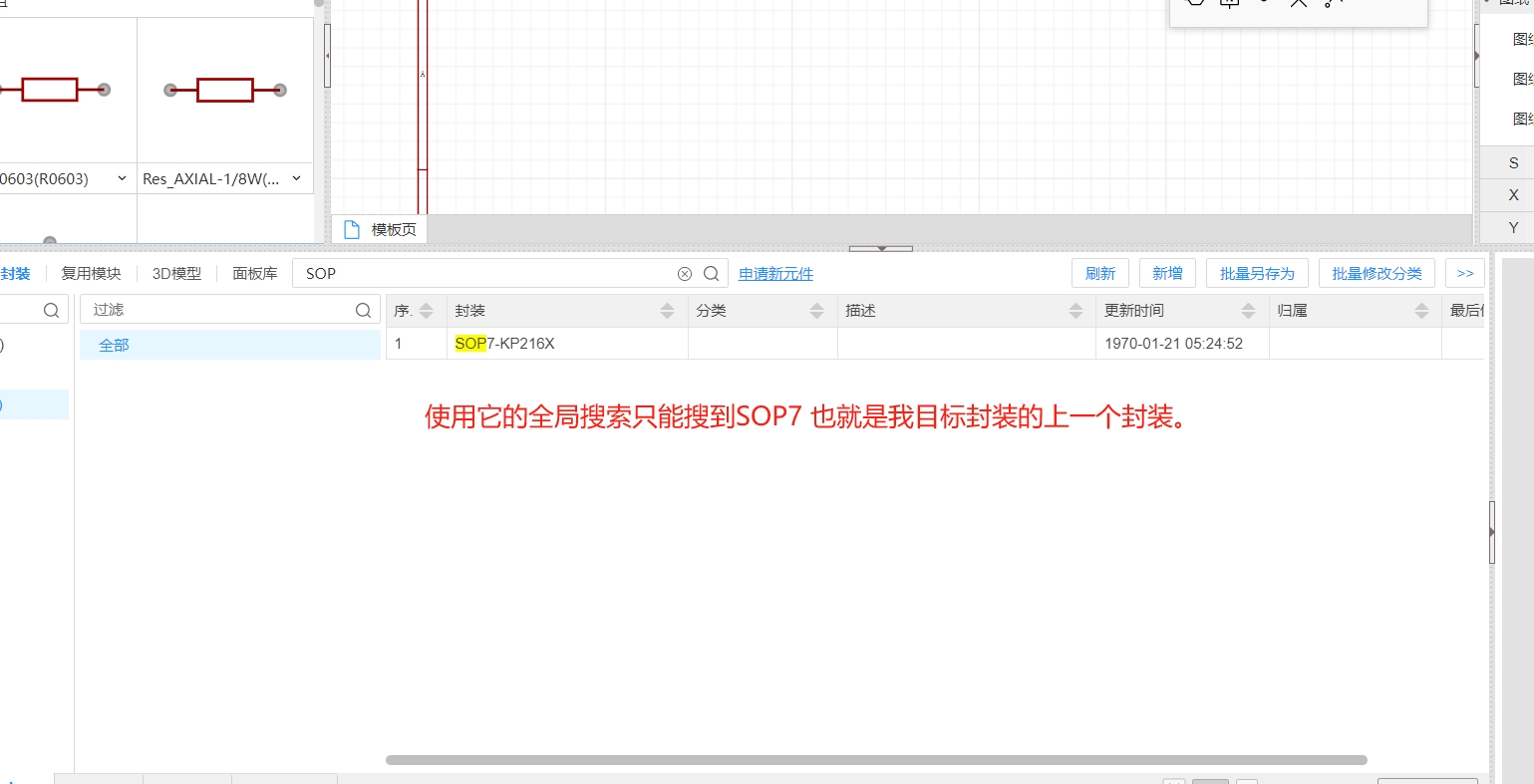
Task: Click the magnifier icon in the 过滤 filter box
Action: coord(363,309)
